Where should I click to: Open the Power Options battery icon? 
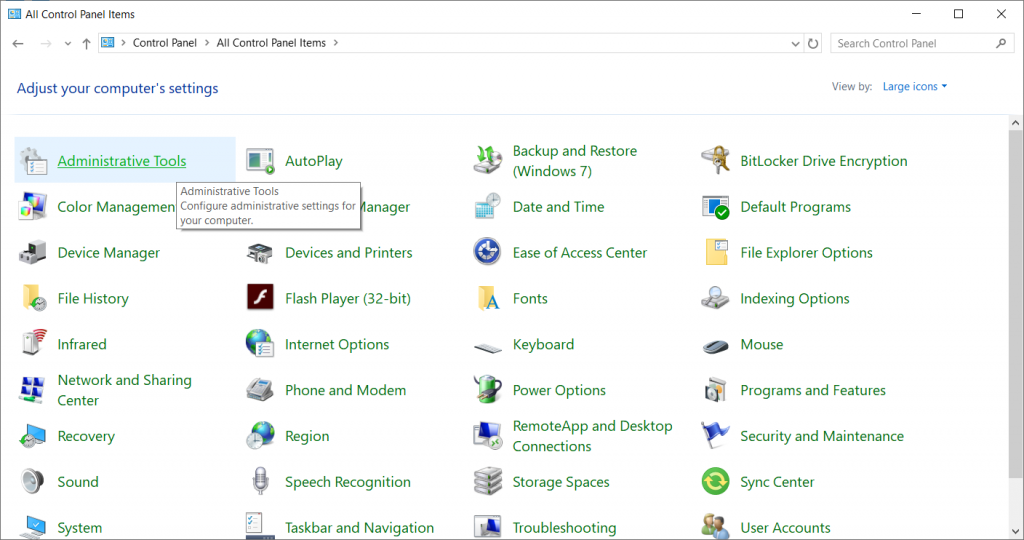click(x=487, y=390)
